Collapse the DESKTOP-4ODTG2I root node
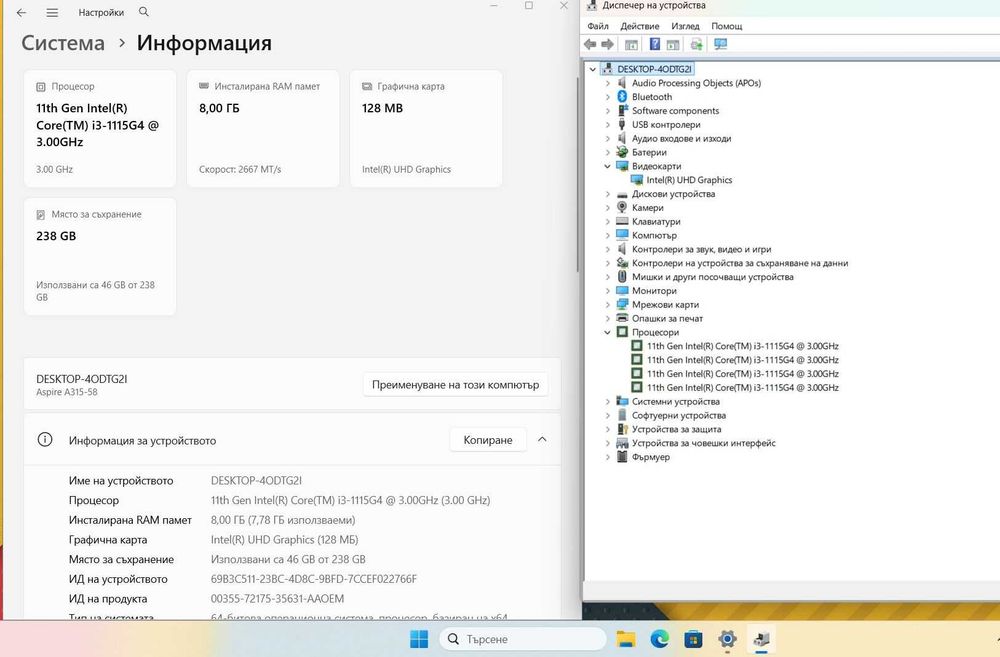The image size is (1000, 657). pos(592,69)
